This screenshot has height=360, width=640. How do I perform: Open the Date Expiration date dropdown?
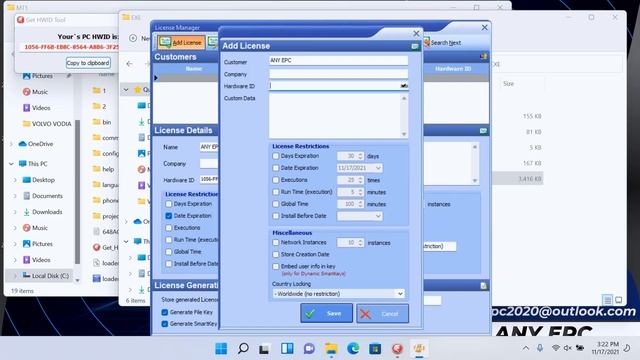click(378, 168)
